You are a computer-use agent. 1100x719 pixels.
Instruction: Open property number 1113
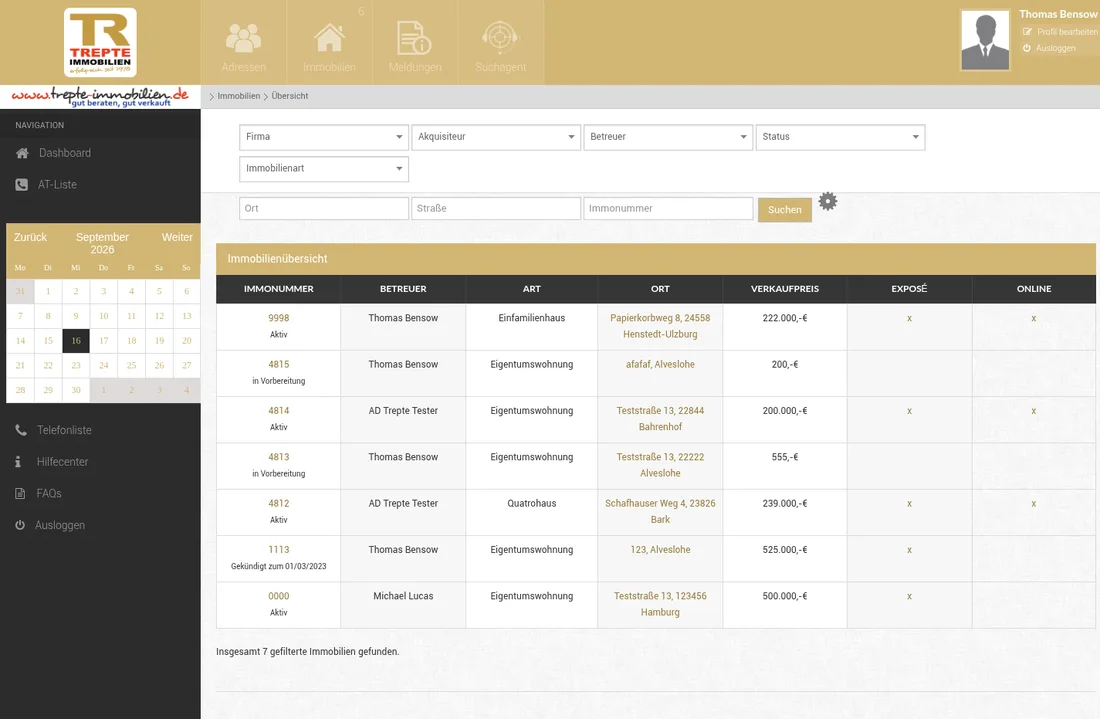click(x=279, y=549)
